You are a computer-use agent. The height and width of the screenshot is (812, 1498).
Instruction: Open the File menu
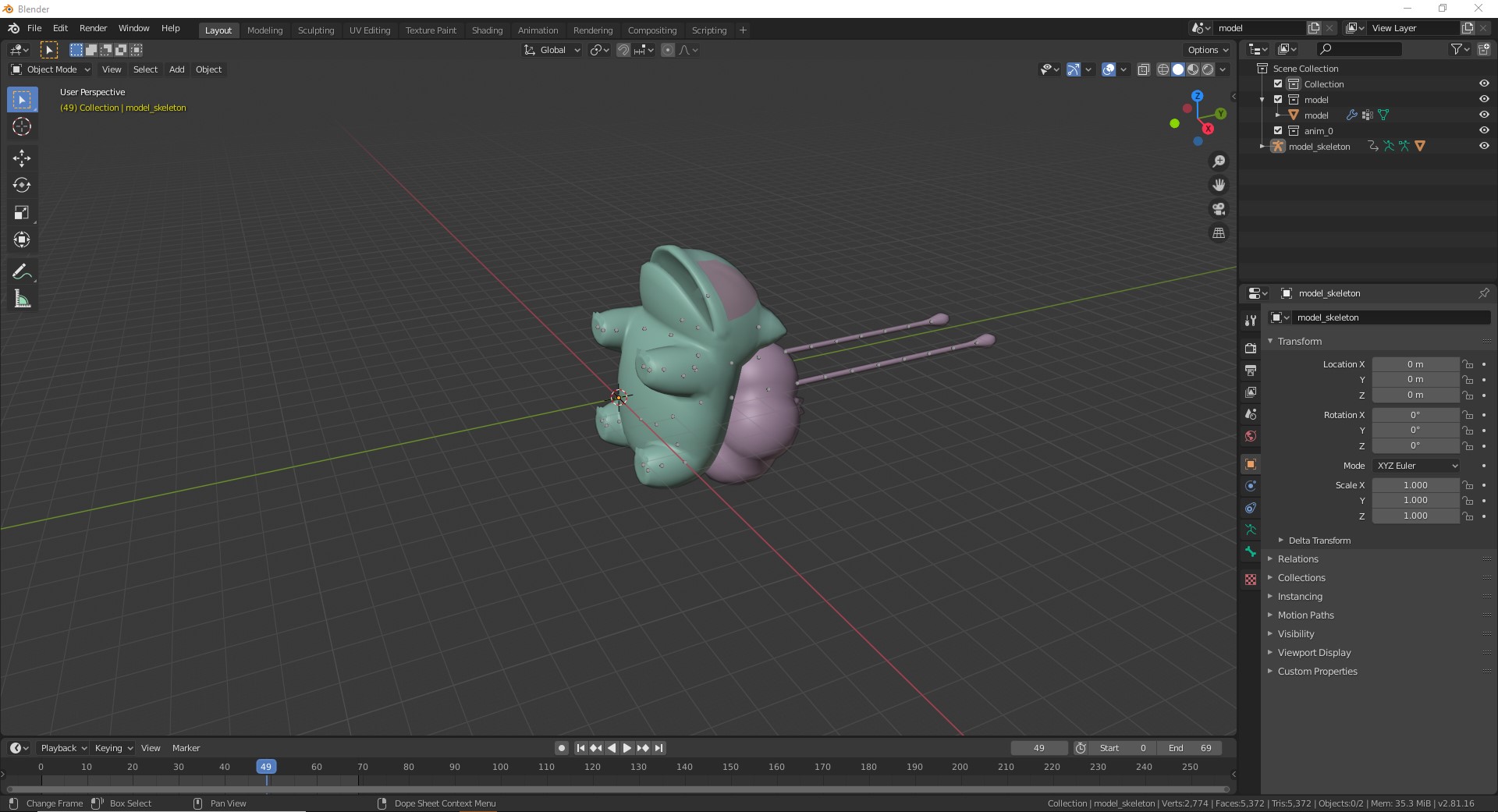34,28
